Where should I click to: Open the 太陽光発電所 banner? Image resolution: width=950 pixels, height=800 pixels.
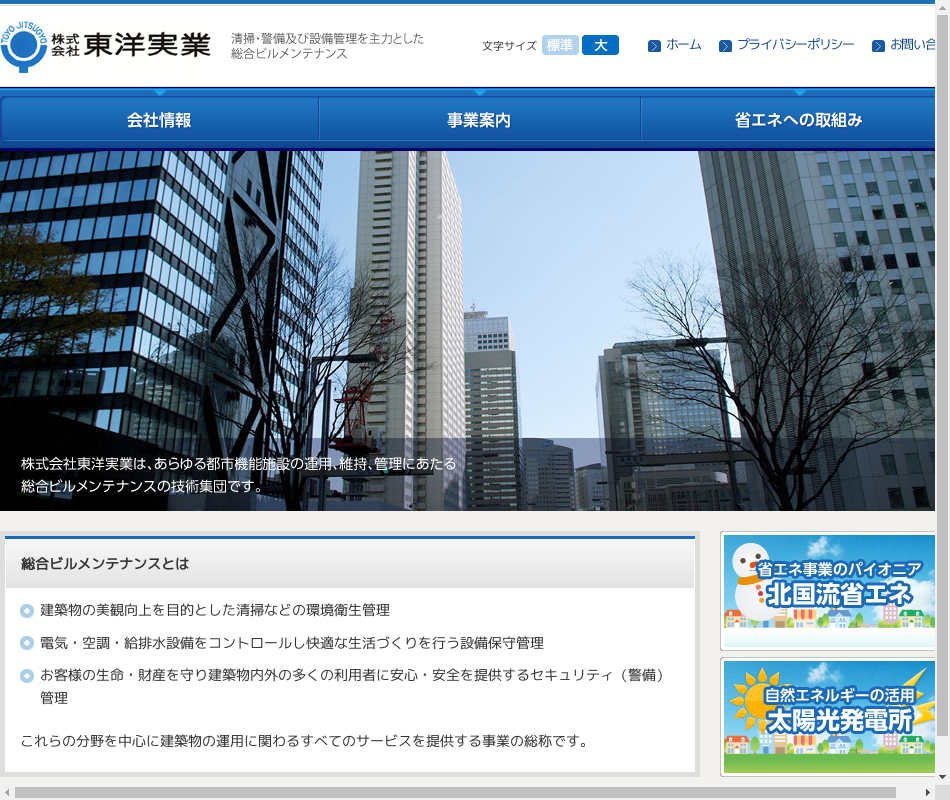click(x=829, y=716)
